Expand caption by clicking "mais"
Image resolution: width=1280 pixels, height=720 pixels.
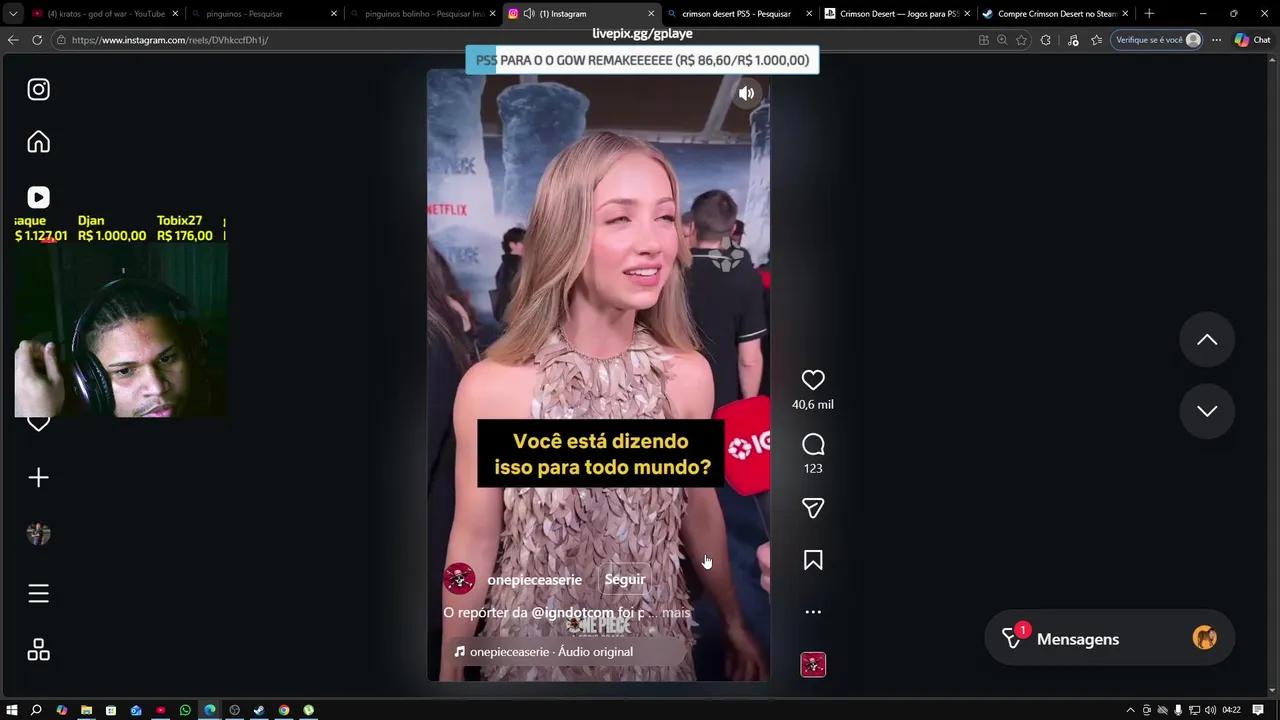click(676, 612)
